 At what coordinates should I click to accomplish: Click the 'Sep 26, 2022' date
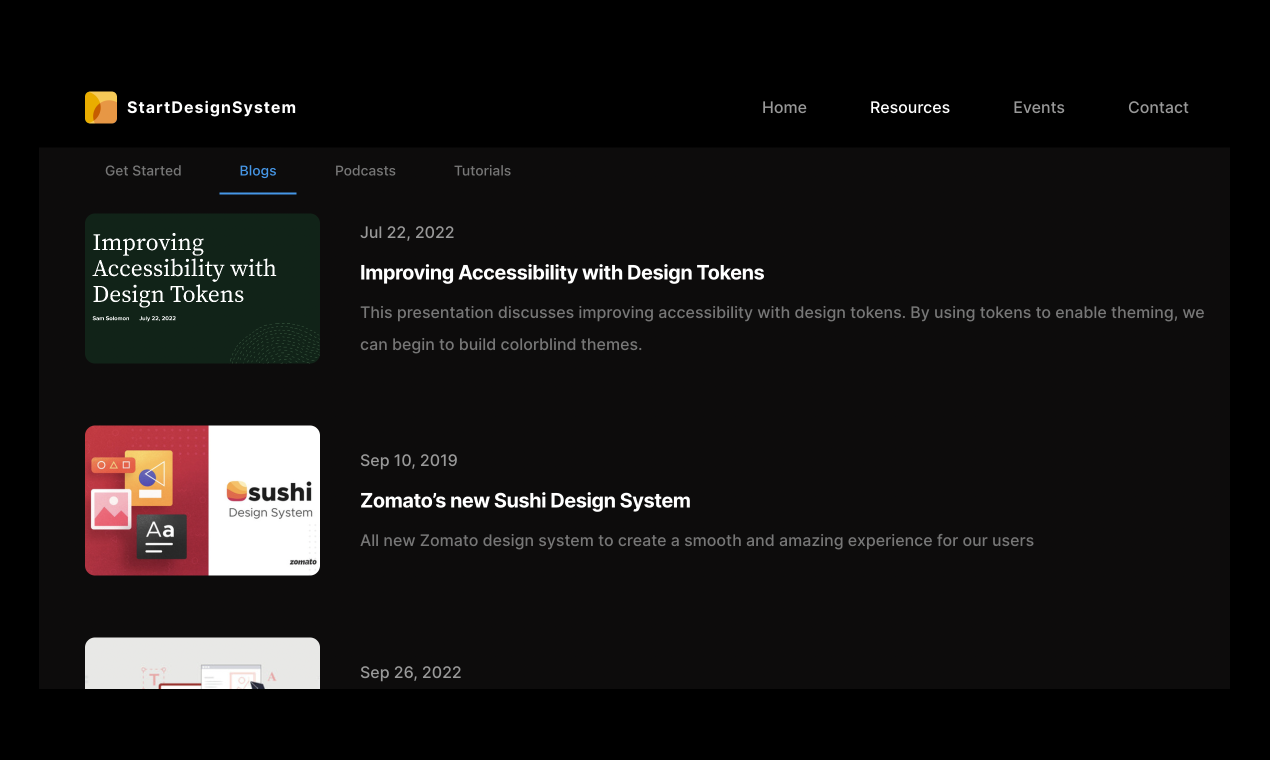tap(411, 673)
